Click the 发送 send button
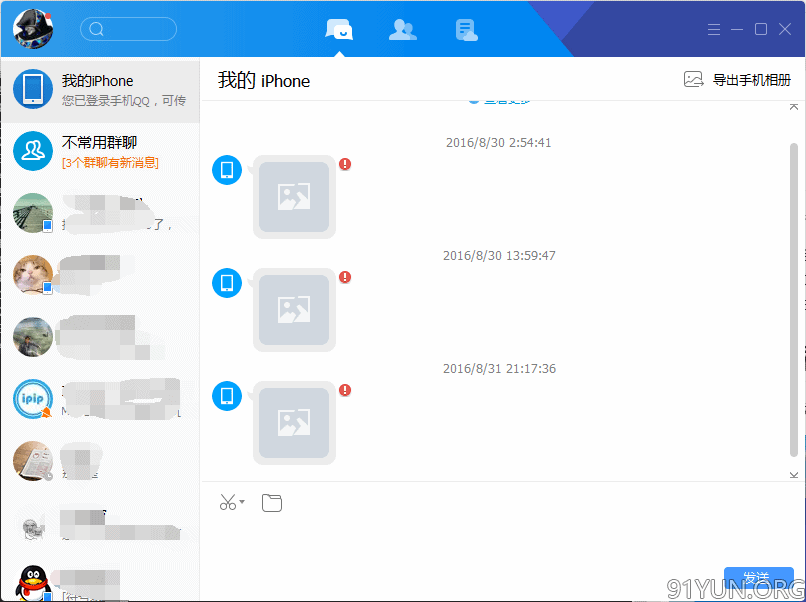The image size is (806, 602). pyautogui.click(x=758, y=580)
